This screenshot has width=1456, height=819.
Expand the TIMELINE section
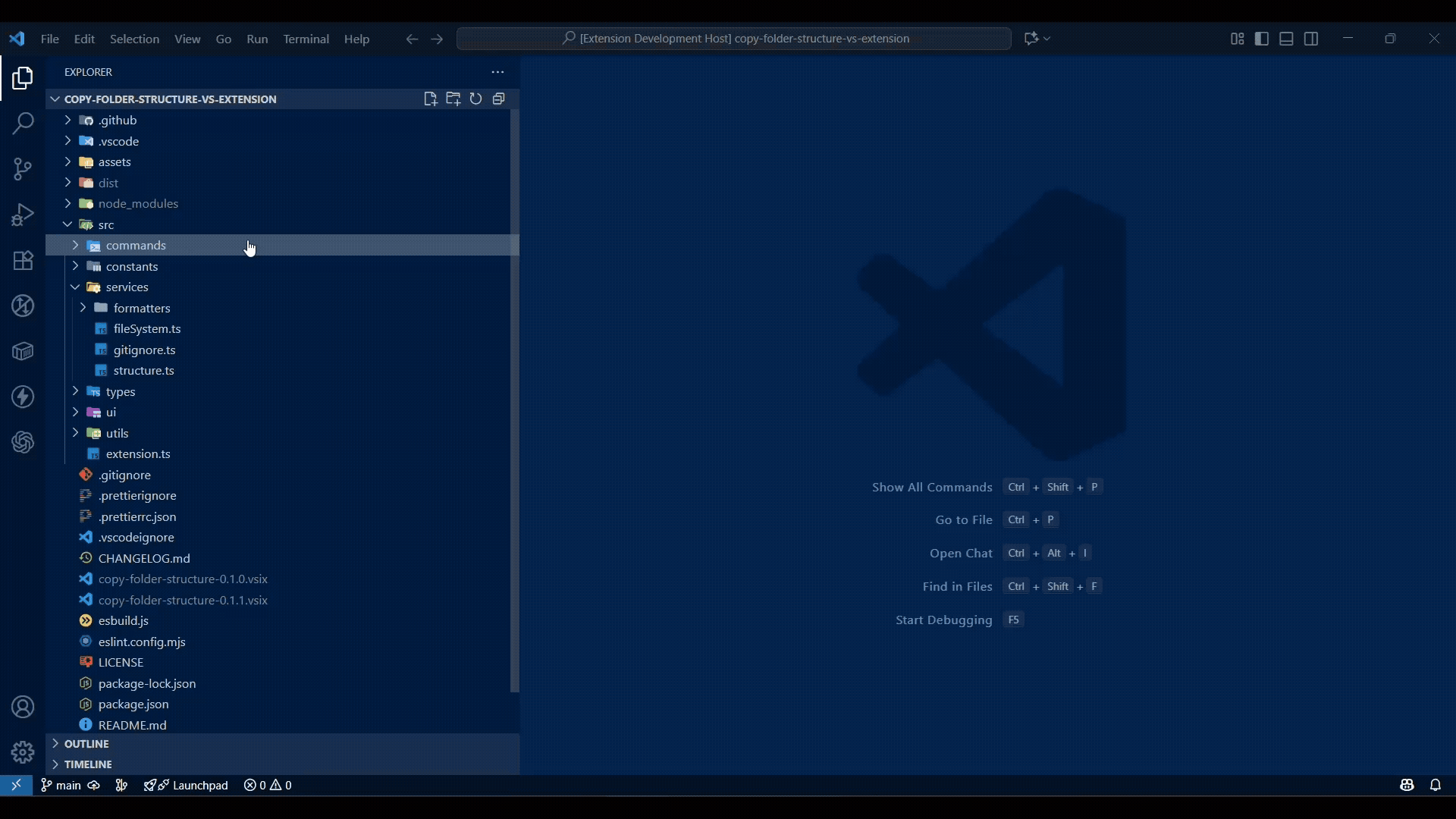pyautogui.click(x=283, y=764)
